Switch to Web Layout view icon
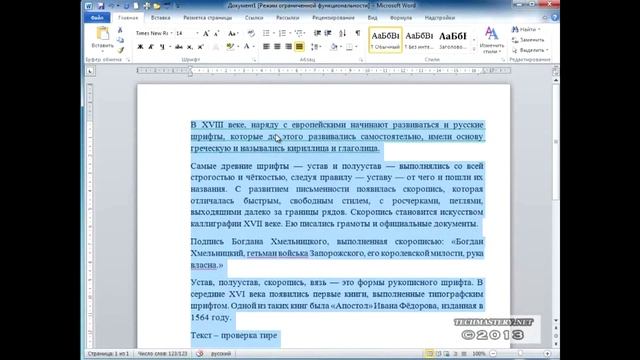The image size is (640, 360). [447, 353]
